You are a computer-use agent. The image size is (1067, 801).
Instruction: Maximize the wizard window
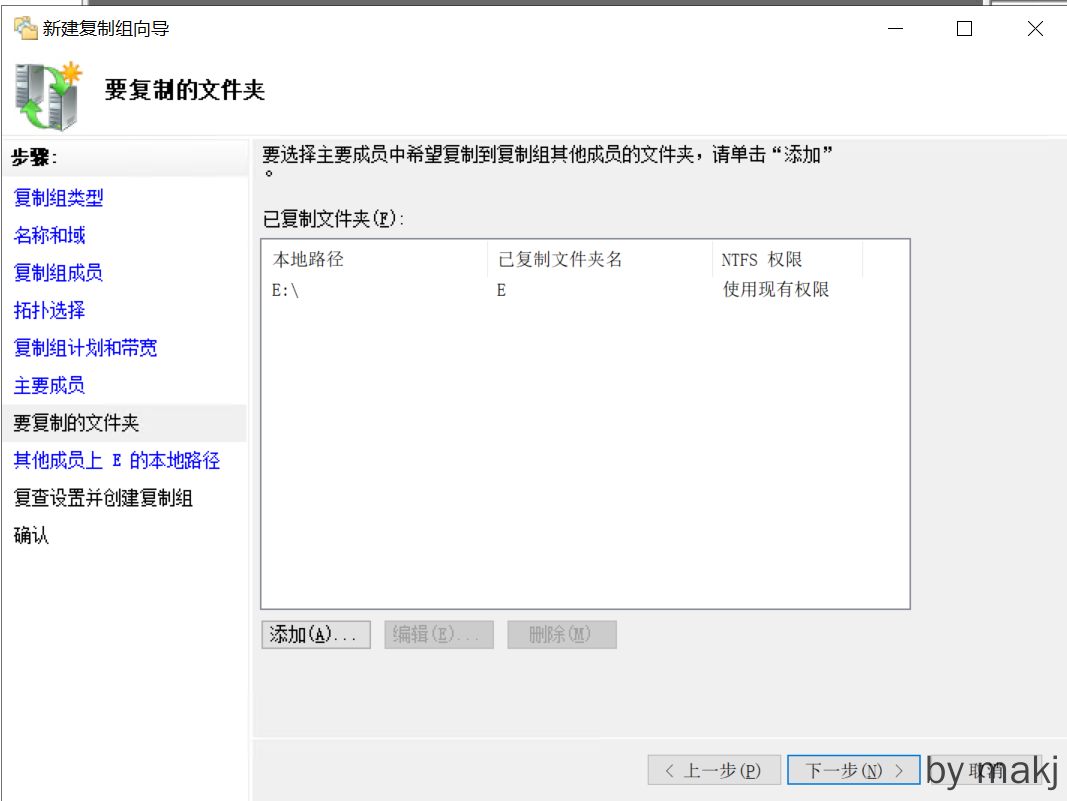(x=964, y=29)
